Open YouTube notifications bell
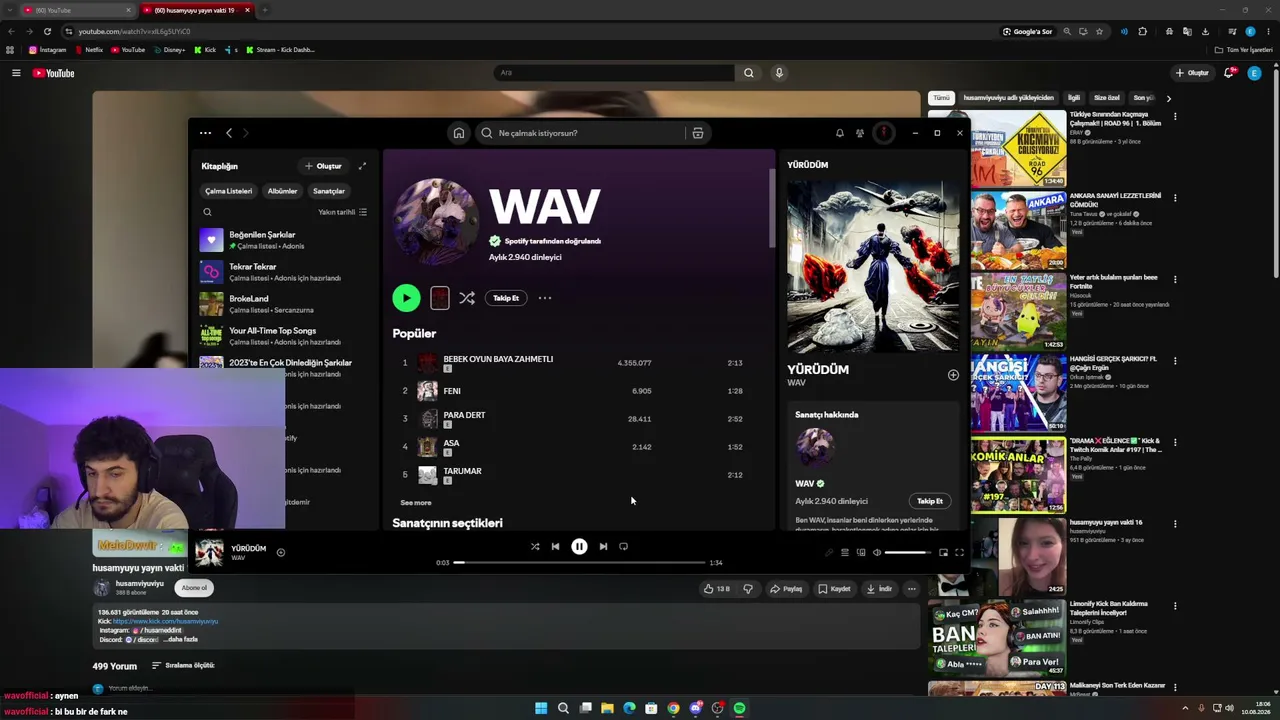 coord(1229,73)
